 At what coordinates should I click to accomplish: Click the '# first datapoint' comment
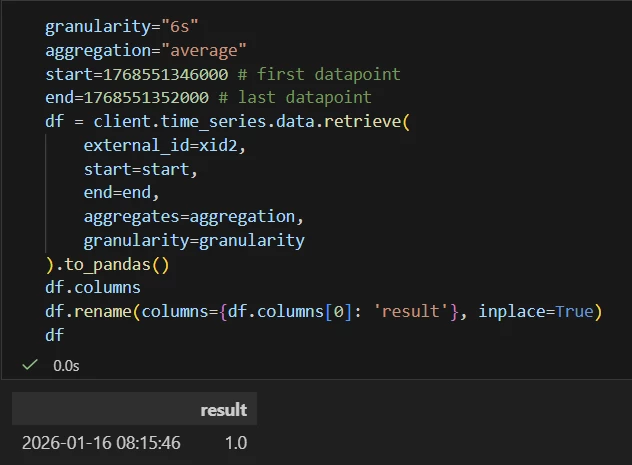pyautogui.click(x=318, y=74)
